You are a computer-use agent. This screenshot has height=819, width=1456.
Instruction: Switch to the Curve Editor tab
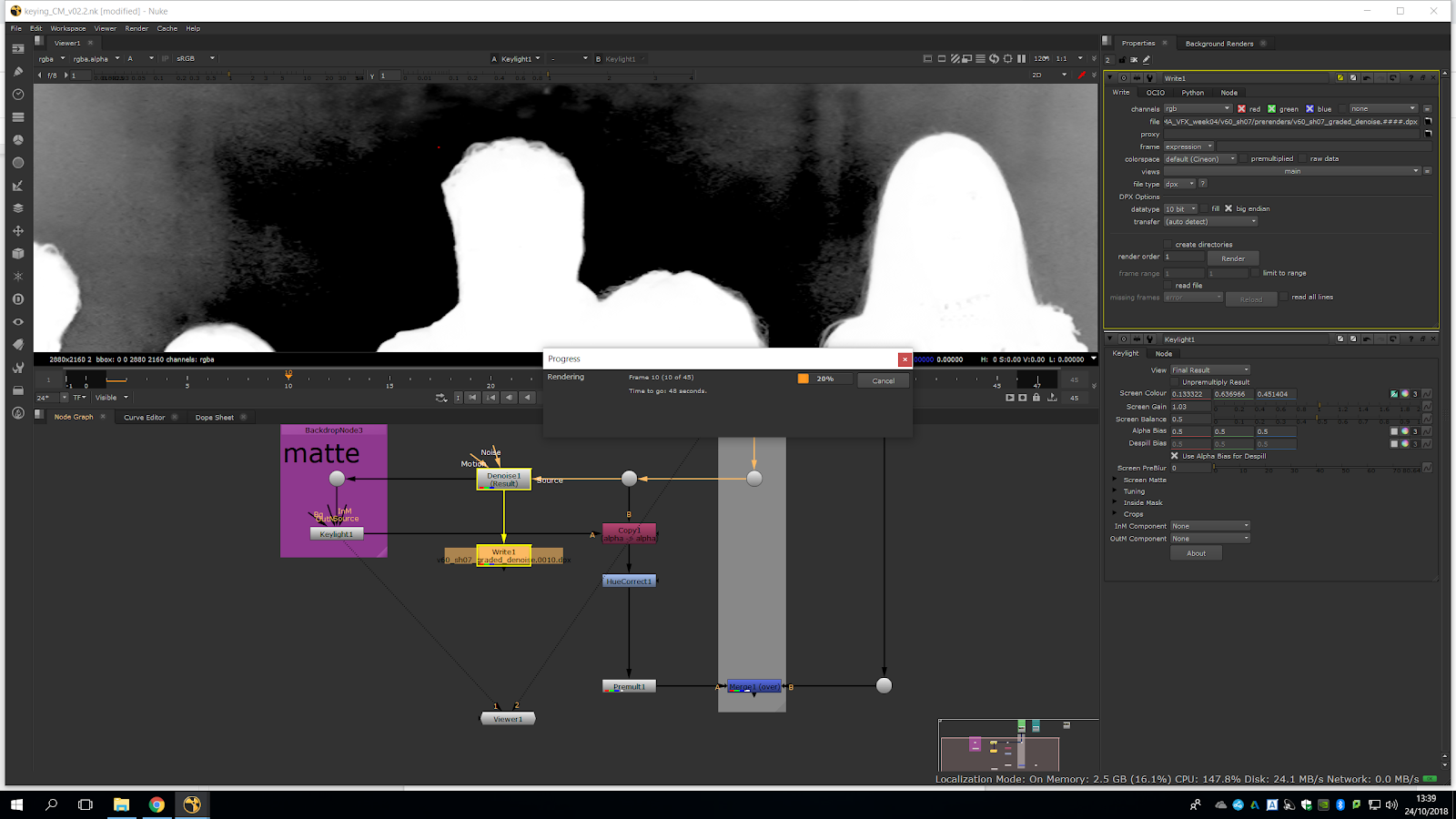(x=145, y=418)
